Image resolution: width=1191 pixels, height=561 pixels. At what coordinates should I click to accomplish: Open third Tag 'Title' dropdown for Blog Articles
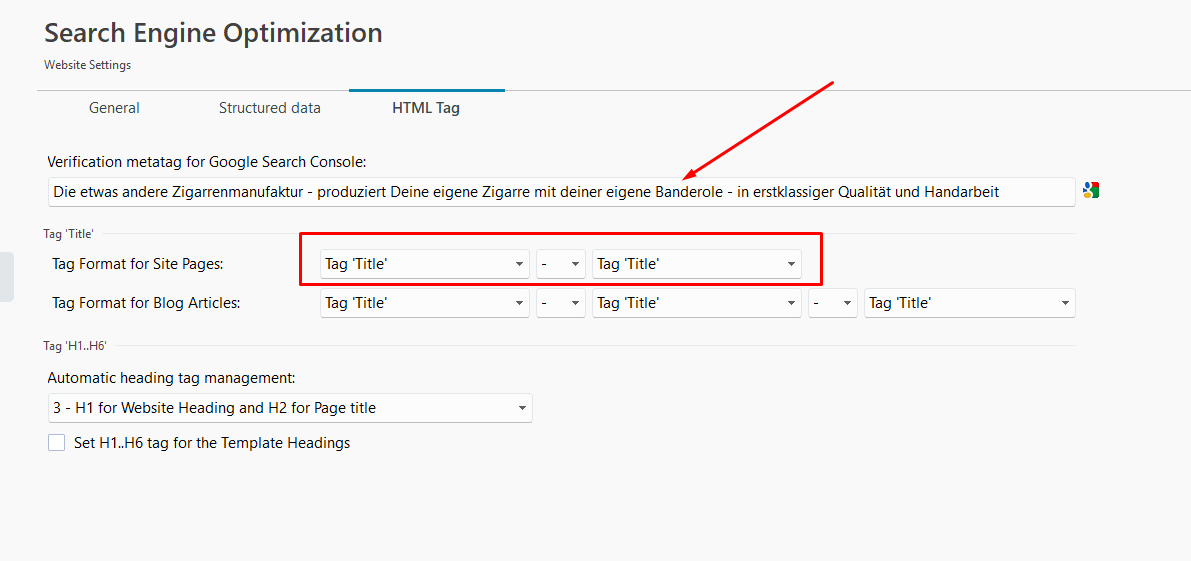970,303
